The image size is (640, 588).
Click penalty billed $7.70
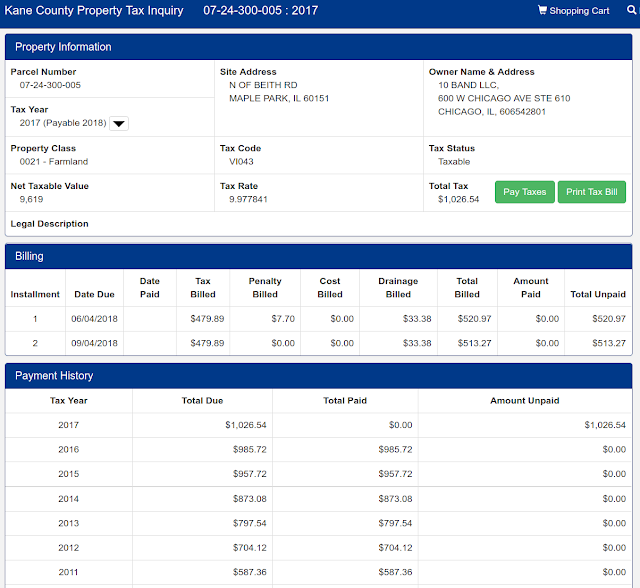click(283, 319)
